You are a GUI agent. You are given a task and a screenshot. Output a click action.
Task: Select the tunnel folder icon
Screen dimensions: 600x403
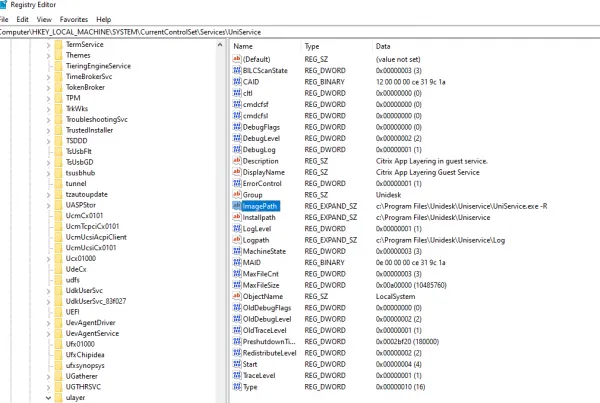click(59, 184)
